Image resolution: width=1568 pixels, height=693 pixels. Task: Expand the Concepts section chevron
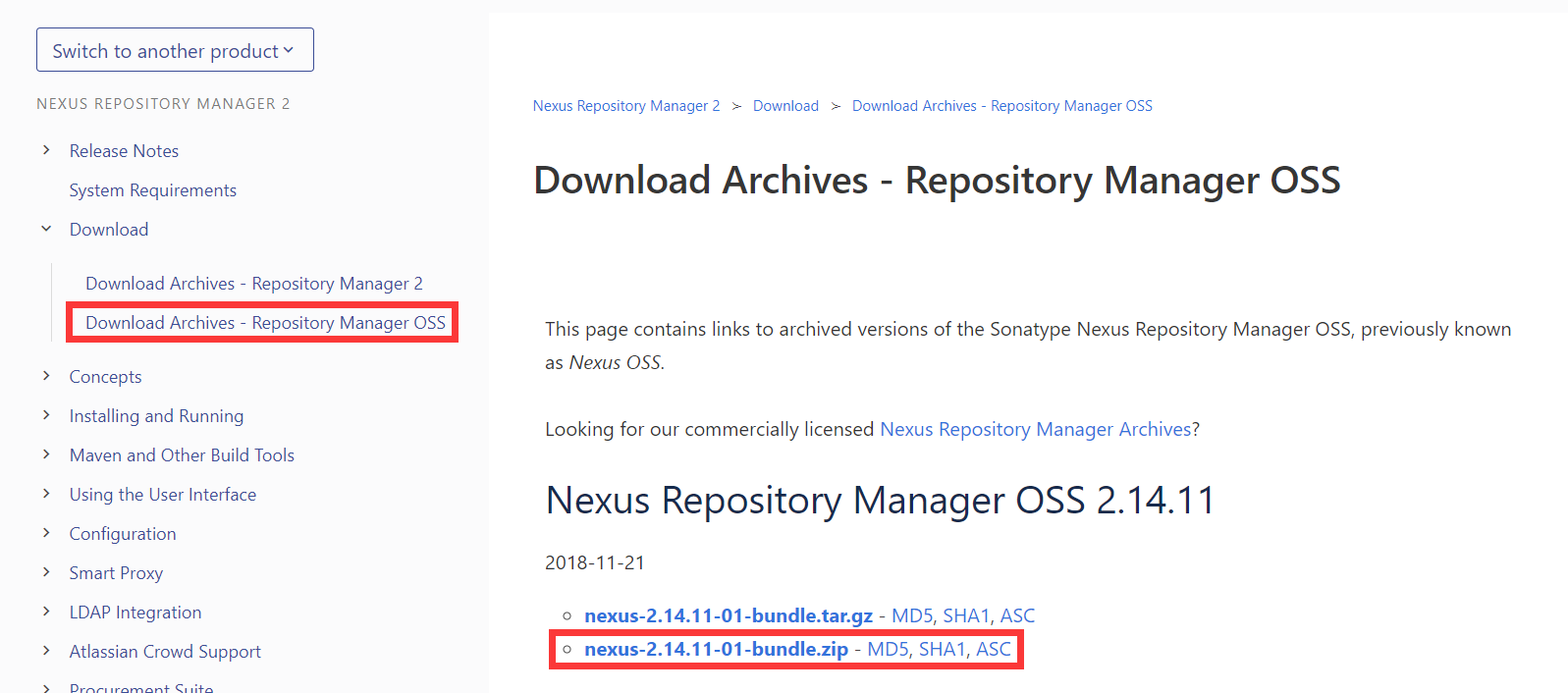pyautogui.click(x=46, y=376)
